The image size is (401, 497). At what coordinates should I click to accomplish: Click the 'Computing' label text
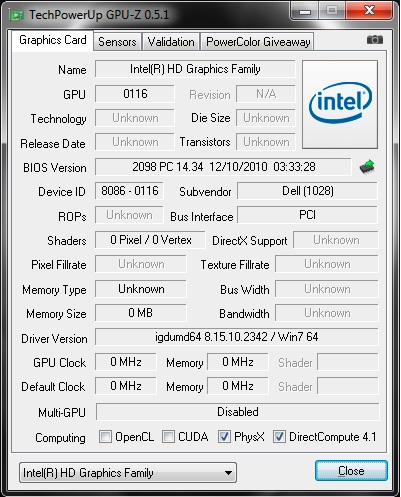click(60, 438)
